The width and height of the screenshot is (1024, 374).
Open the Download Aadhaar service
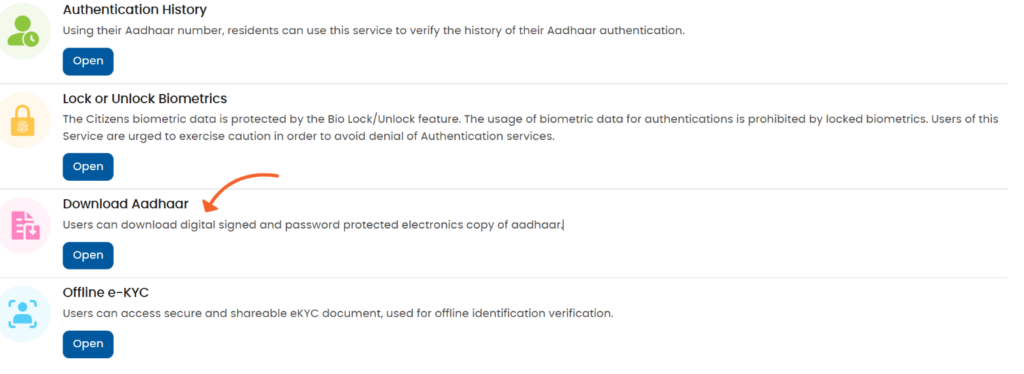(x=88, y=255)
